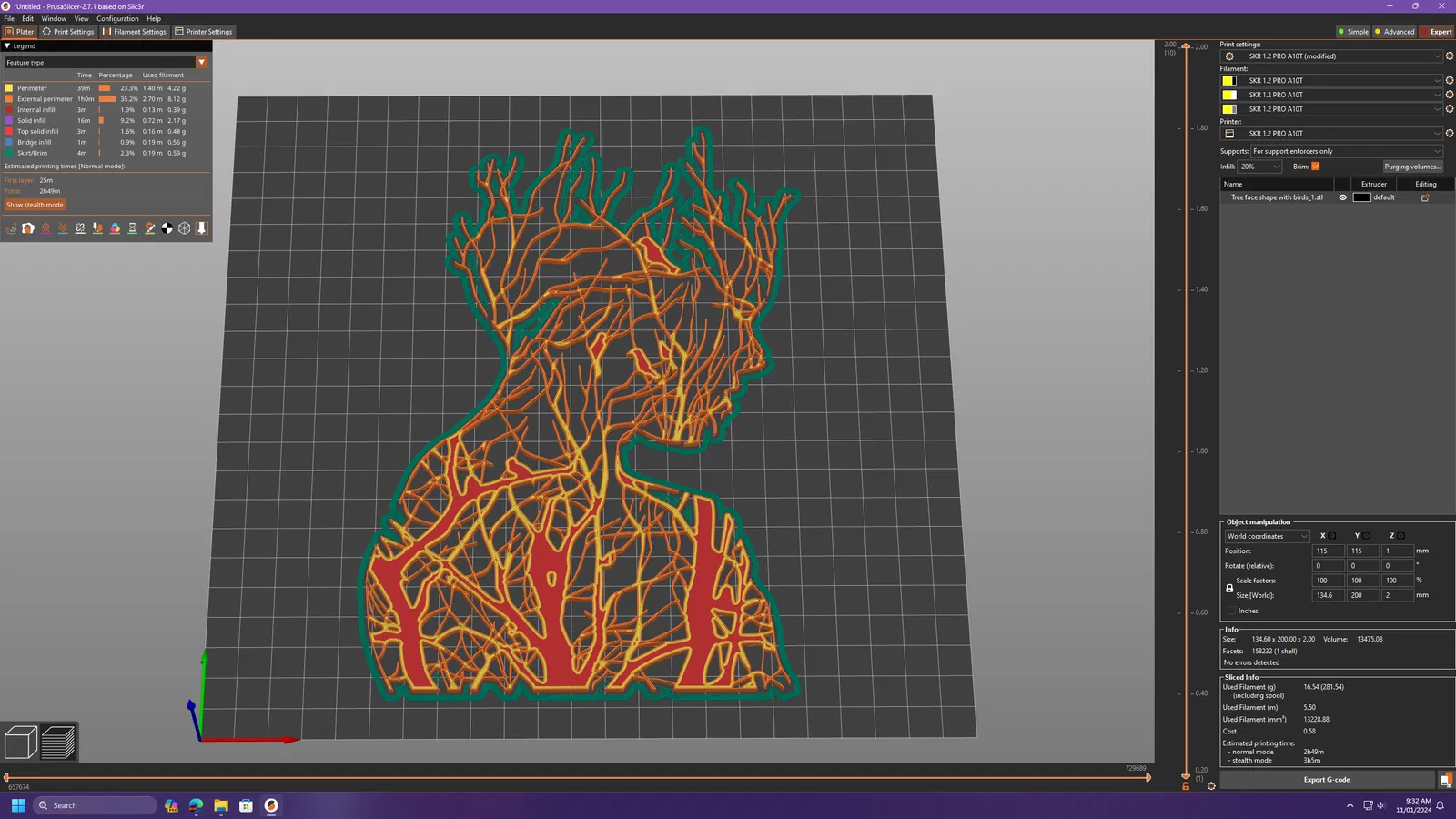Screen dimensions: 1456x819
Task: Click Purging volumes button
Action: point(1412,167)
